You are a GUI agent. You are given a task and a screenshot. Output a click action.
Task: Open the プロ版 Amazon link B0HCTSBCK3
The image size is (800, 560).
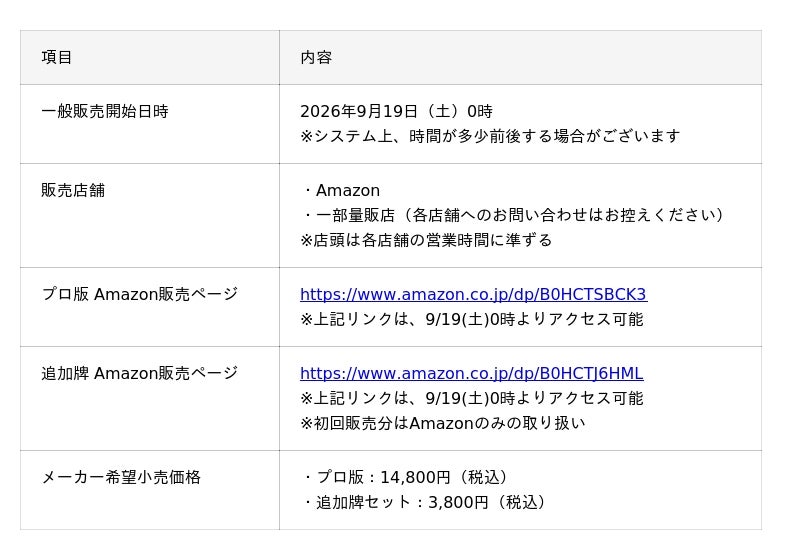tap(473, 294)
